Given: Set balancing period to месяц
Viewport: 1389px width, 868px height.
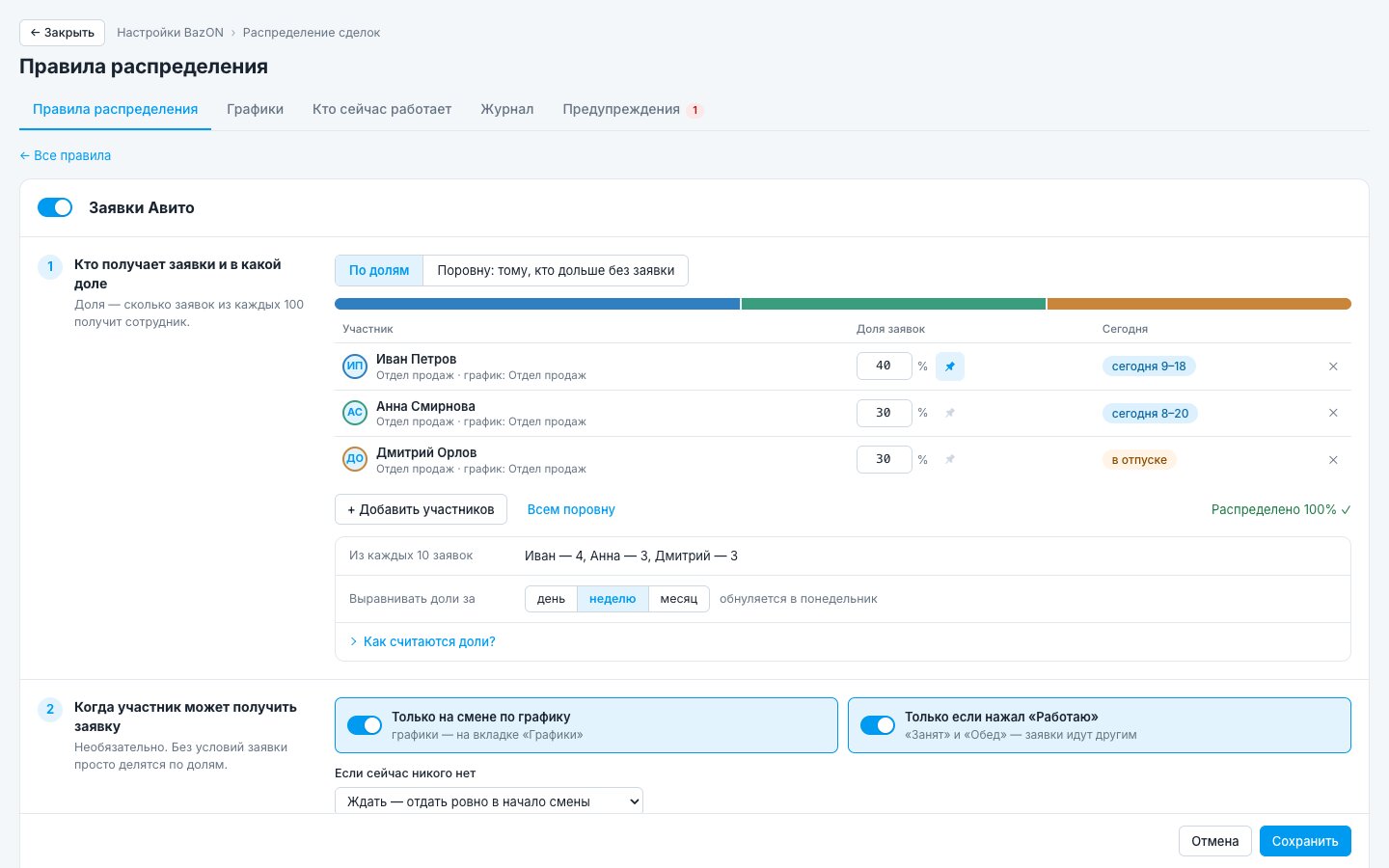Looking at the screenshot, I should coord(679,599).
